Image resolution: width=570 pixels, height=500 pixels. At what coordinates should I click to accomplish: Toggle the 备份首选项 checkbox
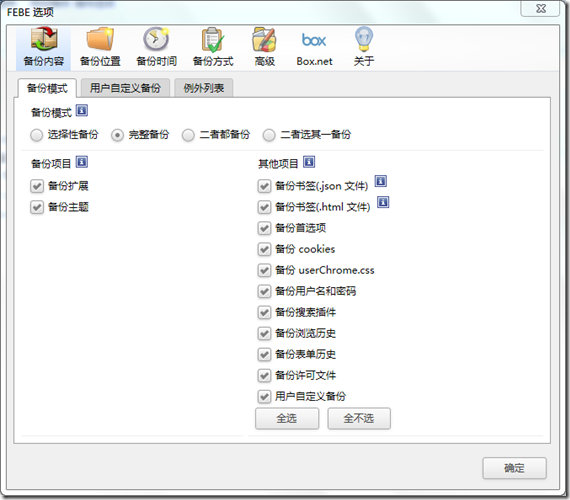[264, 229]
